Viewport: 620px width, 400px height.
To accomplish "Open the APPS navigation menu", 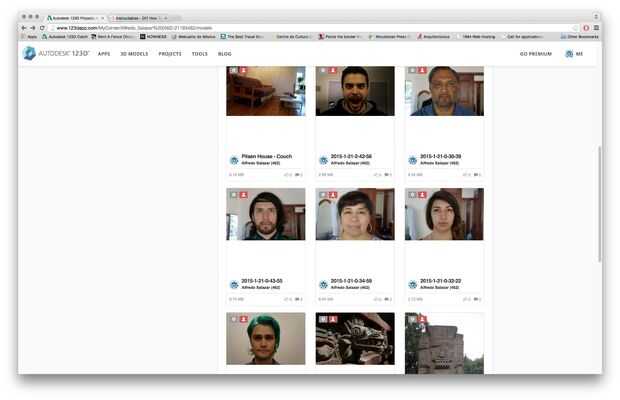I will tap(104, 54).
